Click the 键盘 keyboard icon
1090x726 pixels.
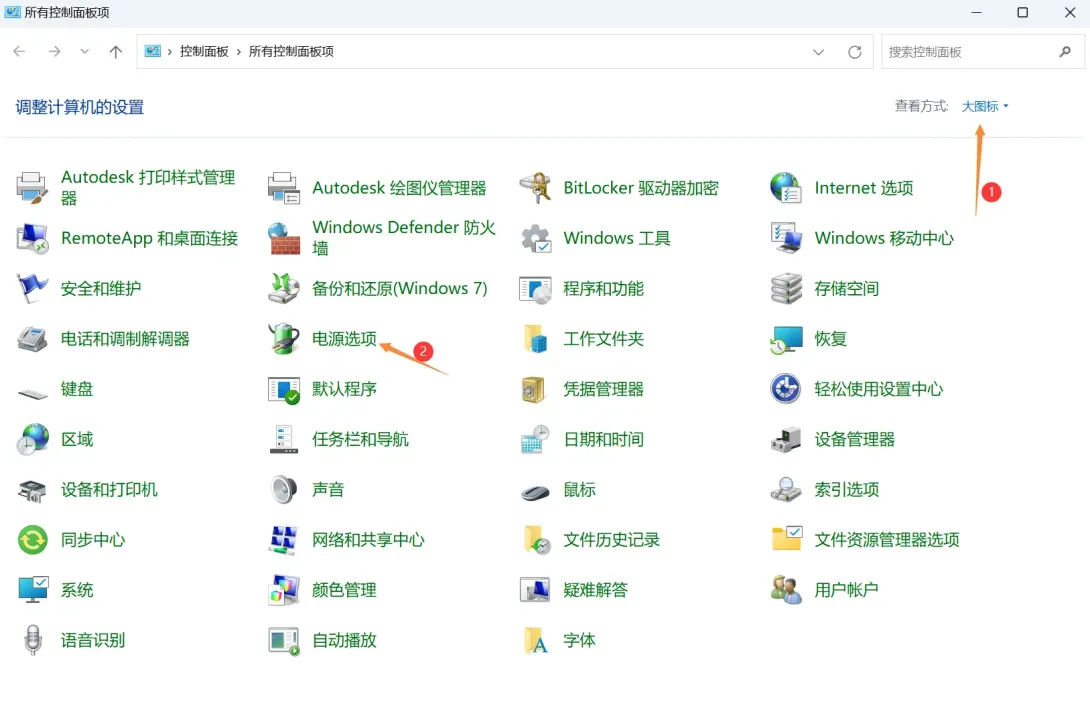click(32, 393)
